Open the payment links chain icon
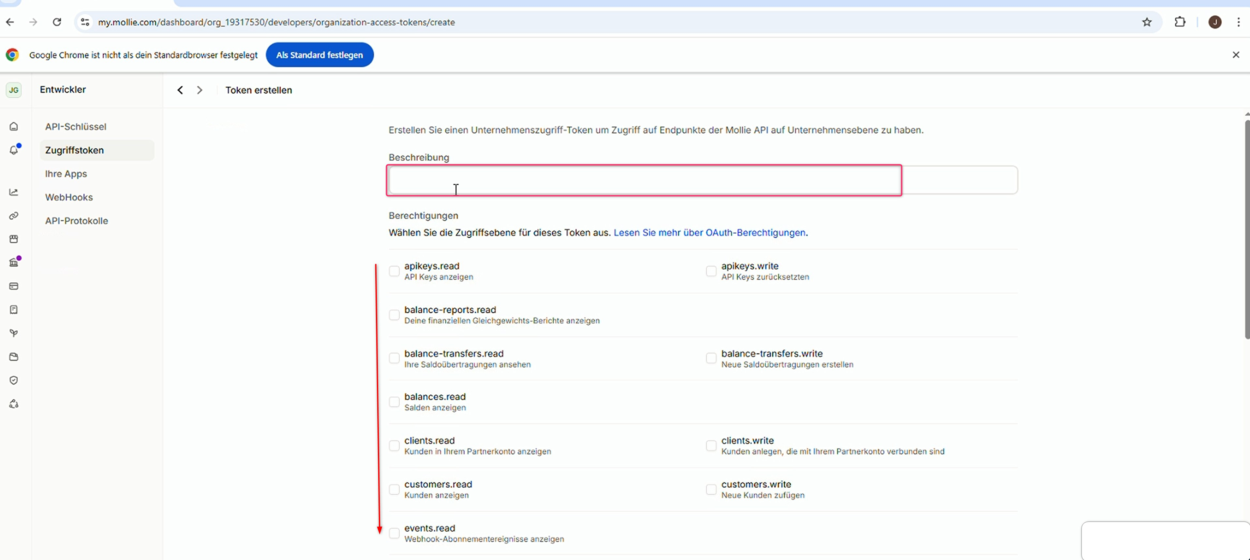Image resolution: width=1250 pixels, height=560 pixels. [x=14, y=216]
